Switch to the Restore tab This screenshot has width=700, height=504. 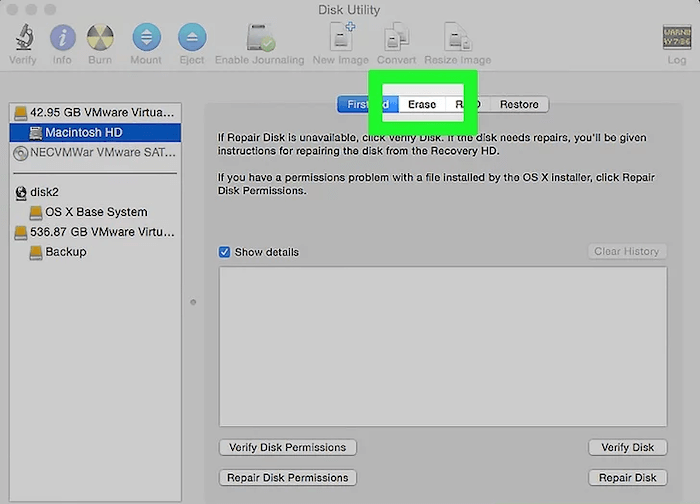point(519,104)
